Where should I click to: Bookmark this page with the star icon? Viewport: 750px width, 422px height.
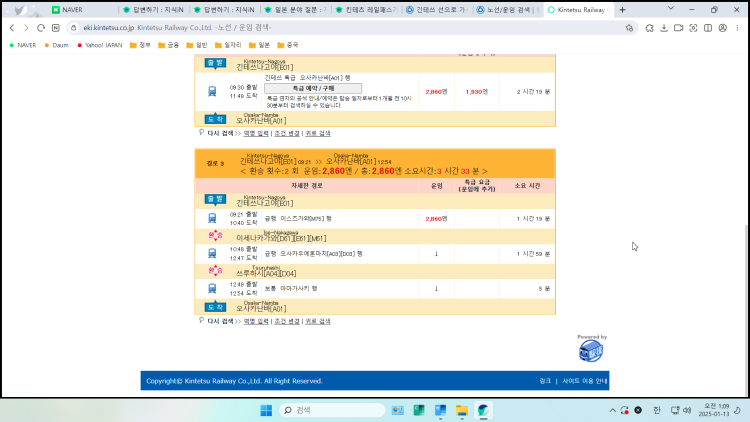tap(629, 28)
